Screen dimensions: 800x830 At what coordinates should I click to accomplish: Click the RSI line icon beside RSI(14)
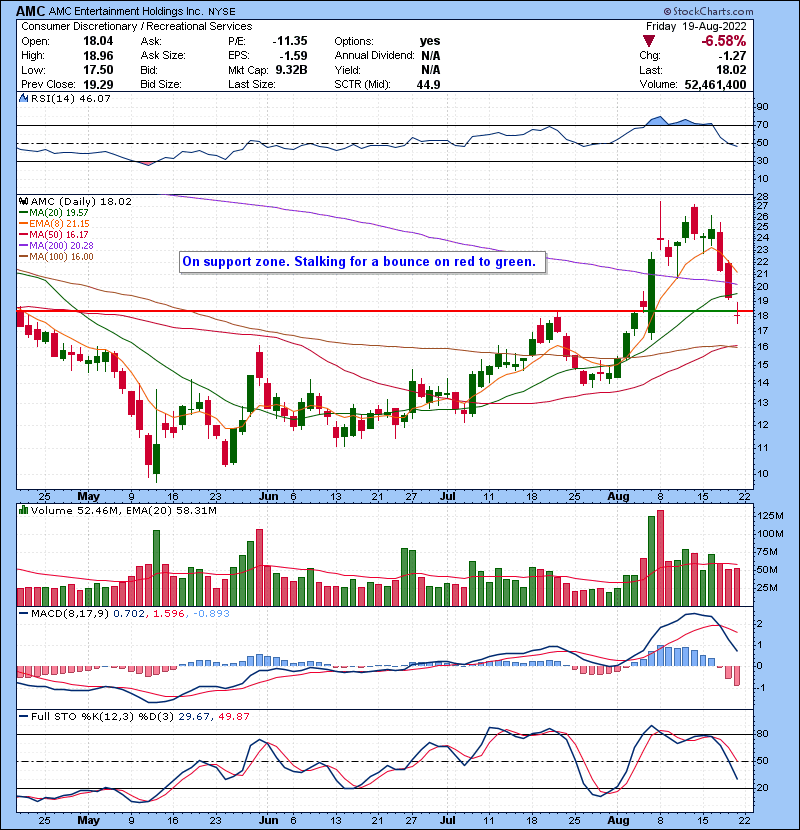pyautogui.click(x=23, y=98)
